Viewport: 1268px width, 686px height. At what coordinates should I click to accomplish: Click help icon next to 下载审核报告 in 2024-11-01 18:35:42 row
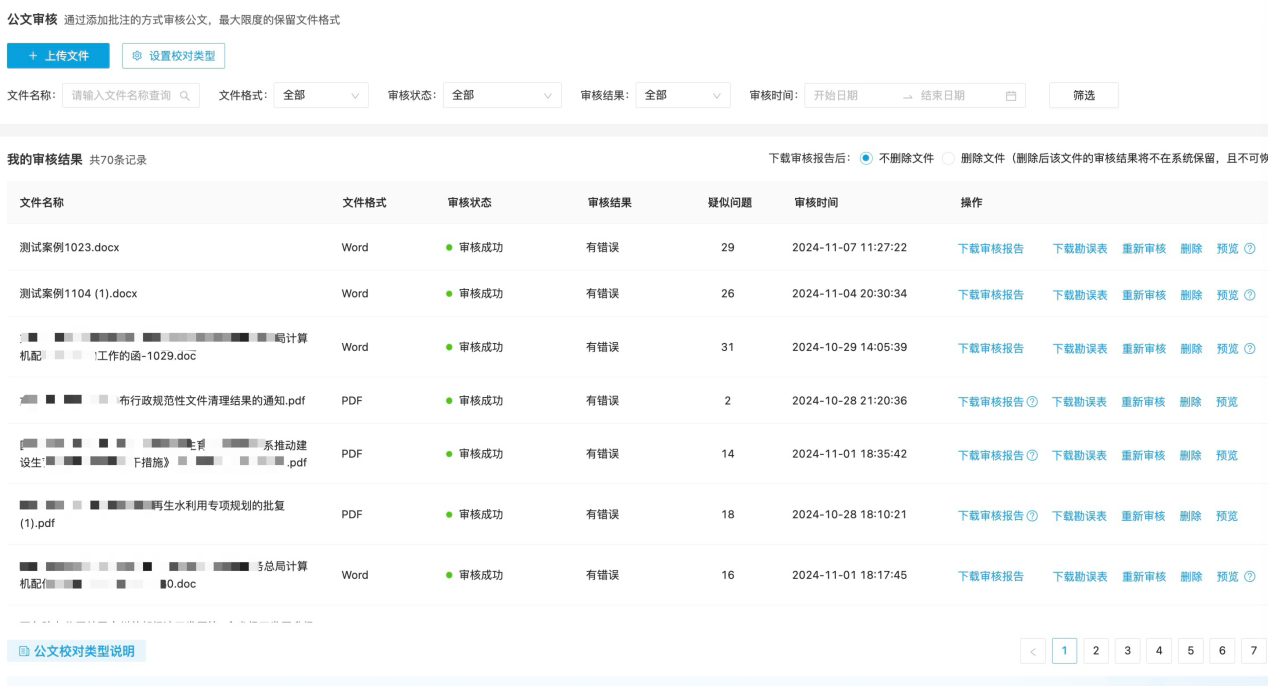(1032, 455)
